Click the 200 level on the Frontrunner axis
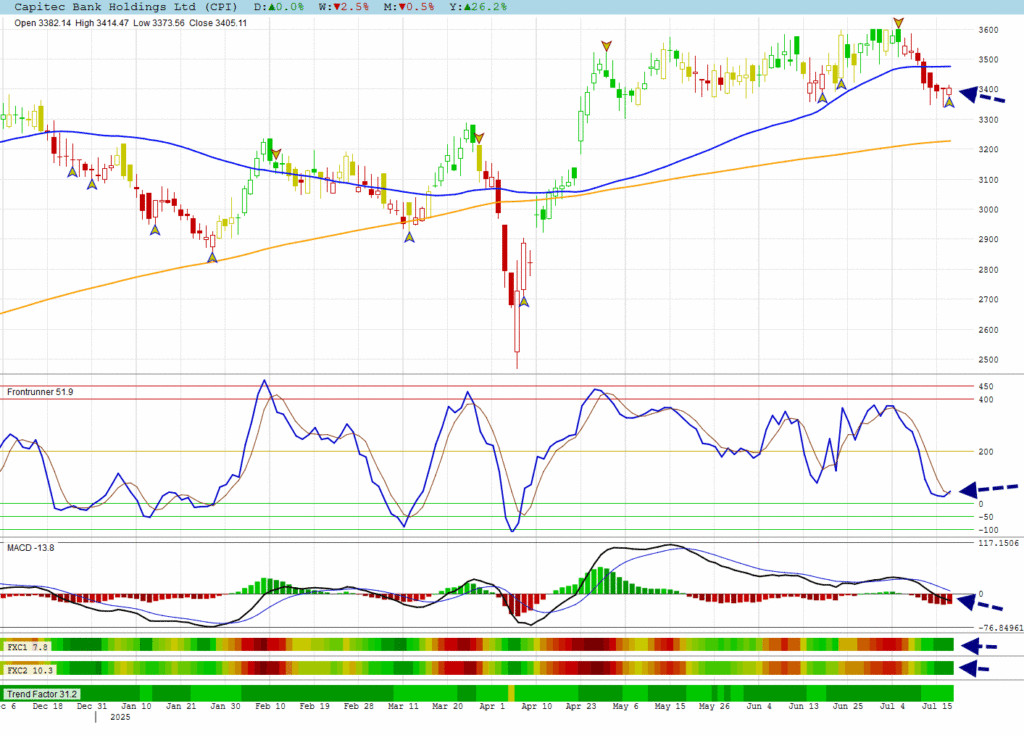The height and width of the screenshot is (735, 1024). tap(985, 452)
